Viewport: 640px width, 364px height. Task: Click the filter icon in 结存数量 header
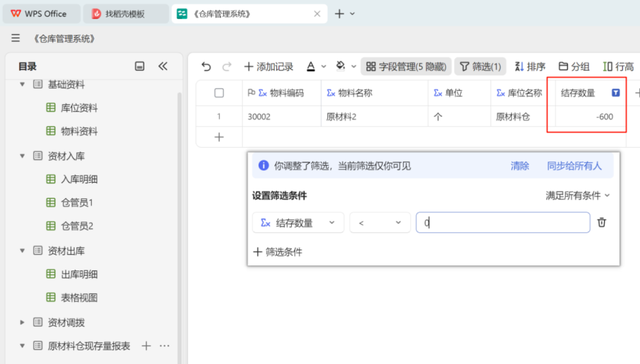[616, 93]
